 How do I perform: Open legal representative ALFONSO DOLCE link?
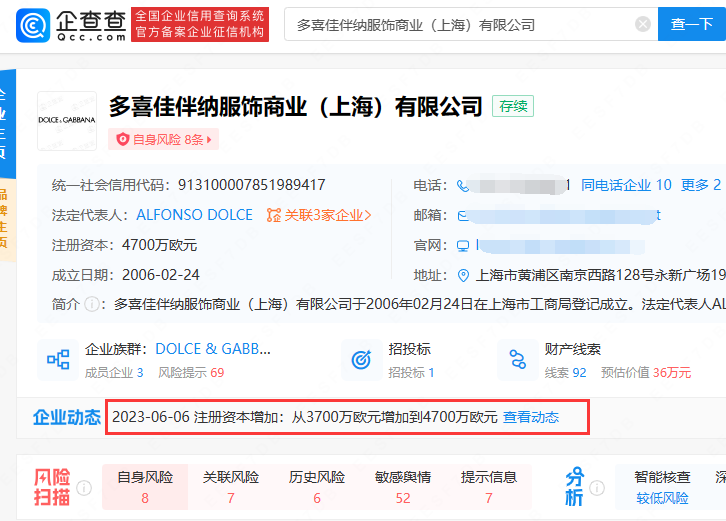[194, 215]
